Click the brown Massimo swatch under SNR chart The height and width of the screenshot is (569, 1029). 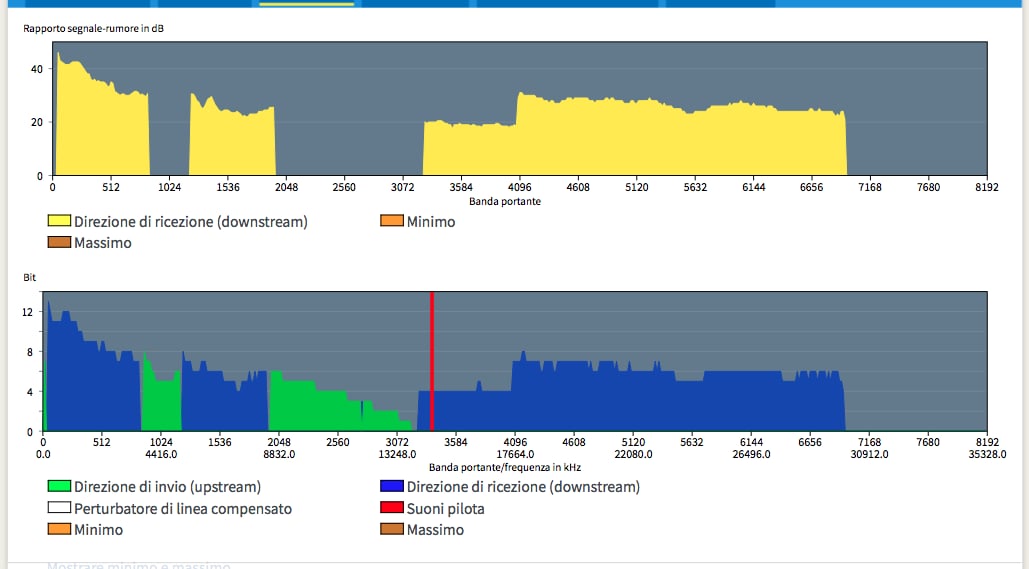[x=58, y=243]
